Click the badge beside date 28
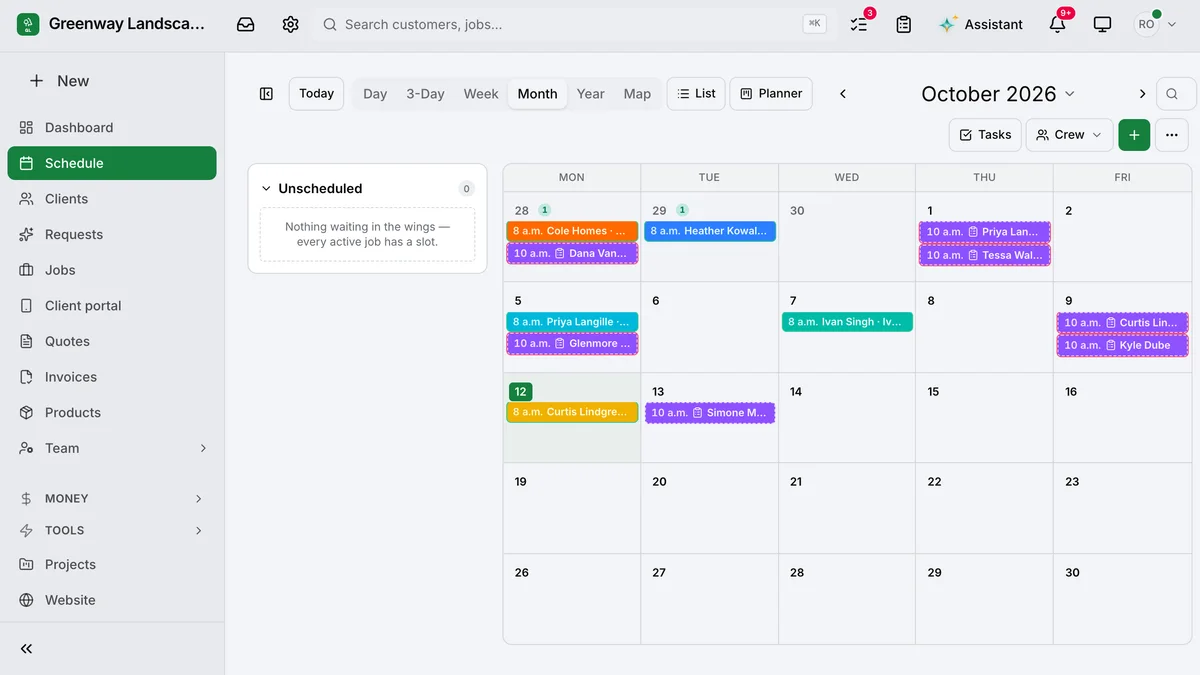Viewport: 1200px width, 675px height. (544, 210)
